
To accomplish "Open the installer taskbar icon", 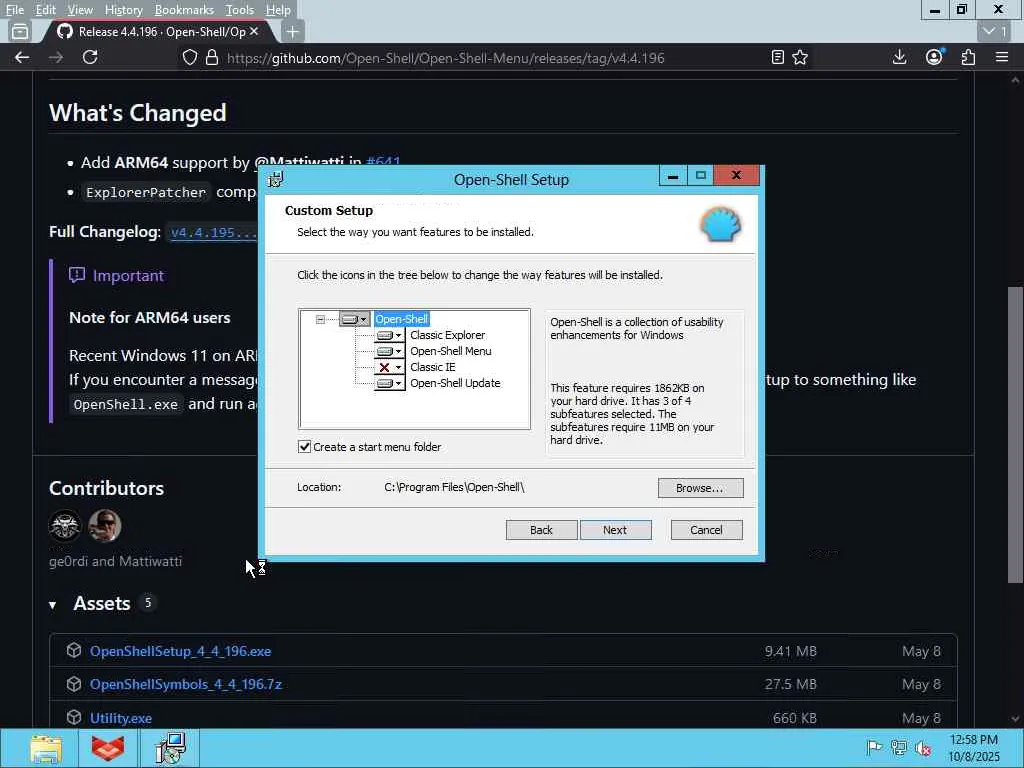I will 170,748.
